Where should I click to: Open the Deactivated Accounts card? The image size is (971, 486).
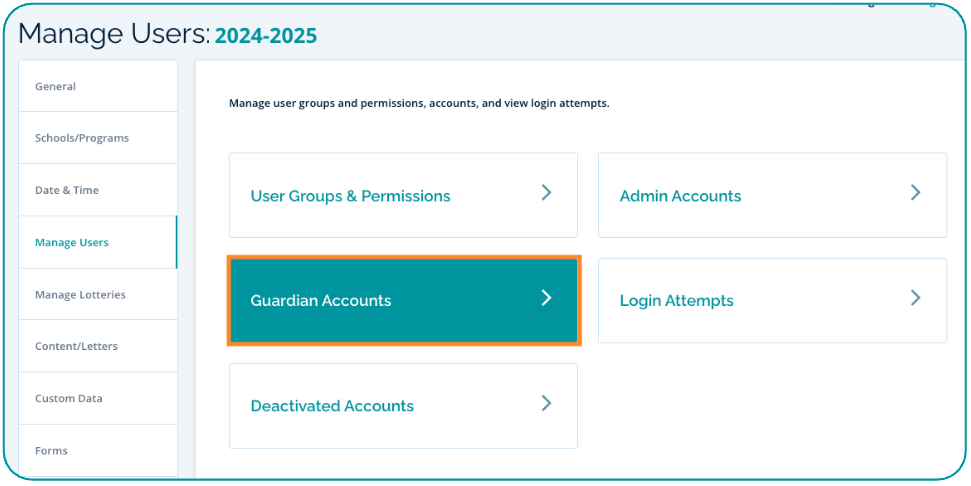[332, 406]
